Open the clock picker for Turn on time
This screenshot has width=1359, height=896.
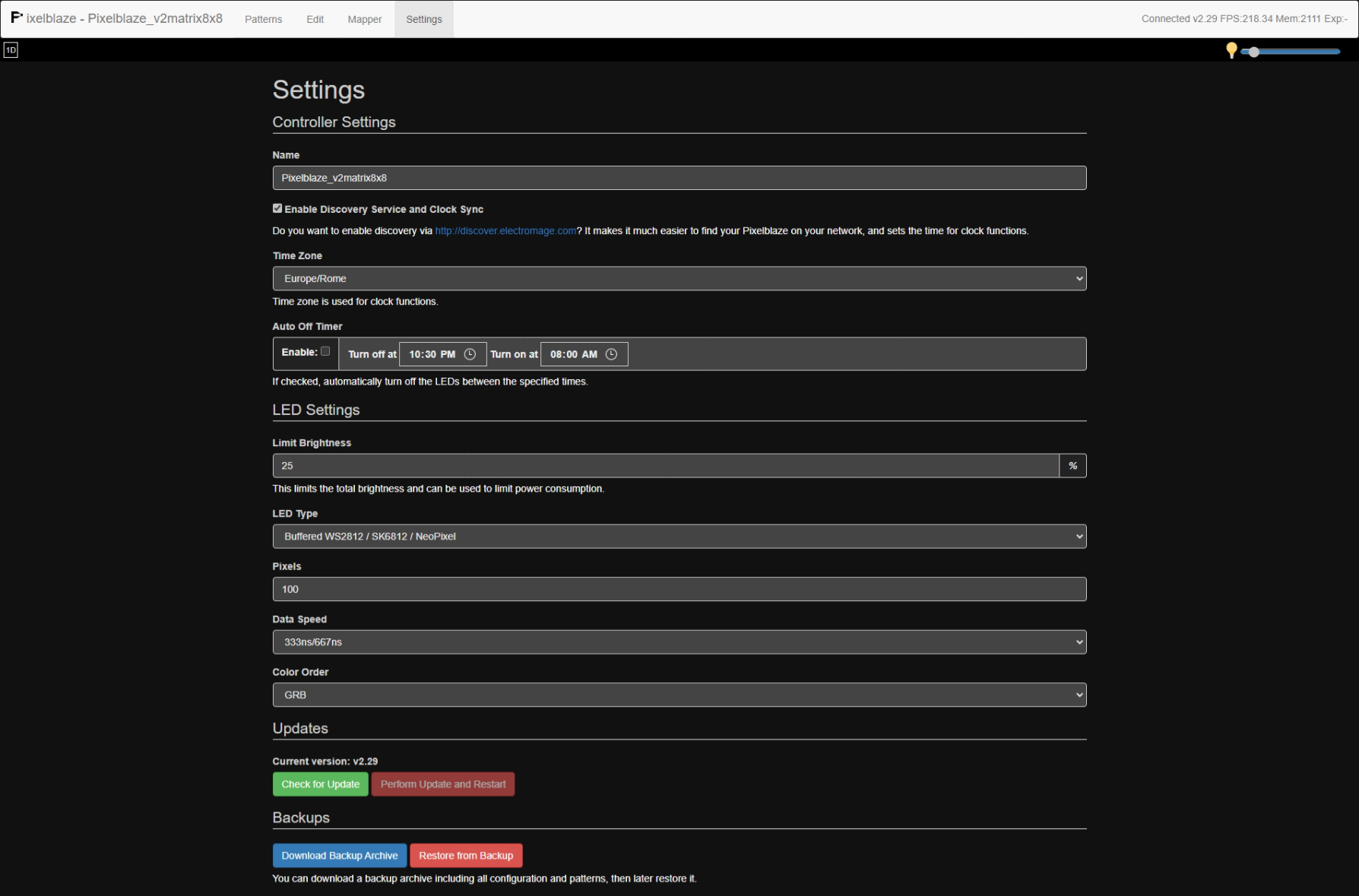(611, 354)
